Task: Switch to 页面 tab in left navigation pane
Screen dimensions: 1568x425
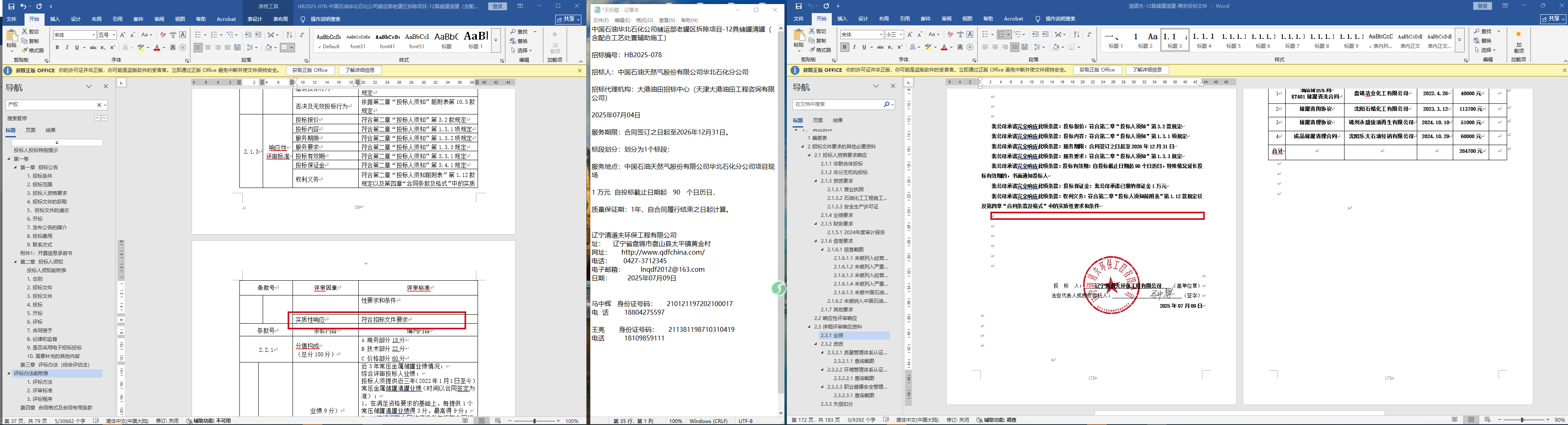Action: (x=30, y=130)
